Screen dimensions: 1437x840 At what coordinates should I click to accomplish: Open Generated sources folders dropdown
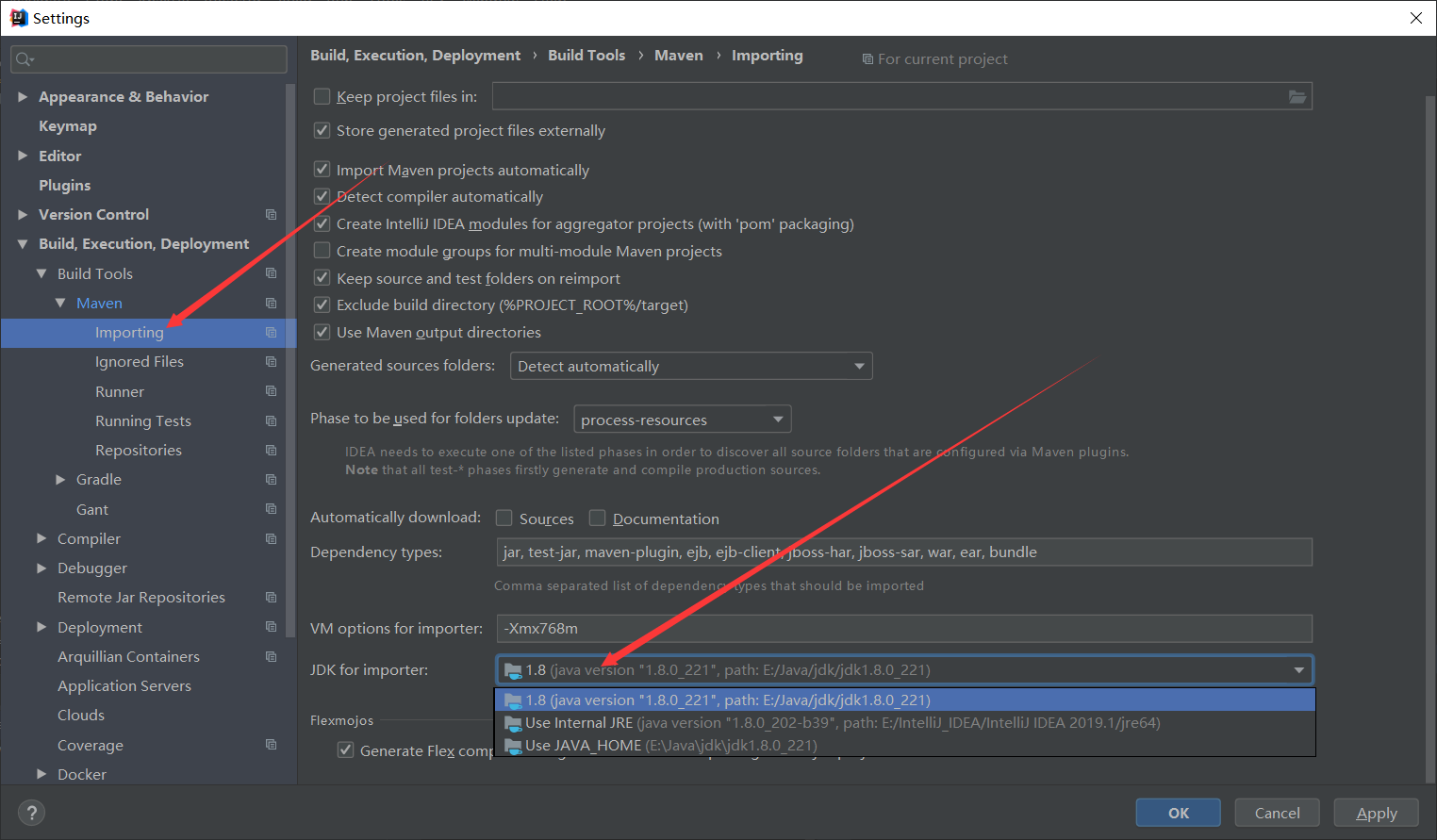[691, 366]
